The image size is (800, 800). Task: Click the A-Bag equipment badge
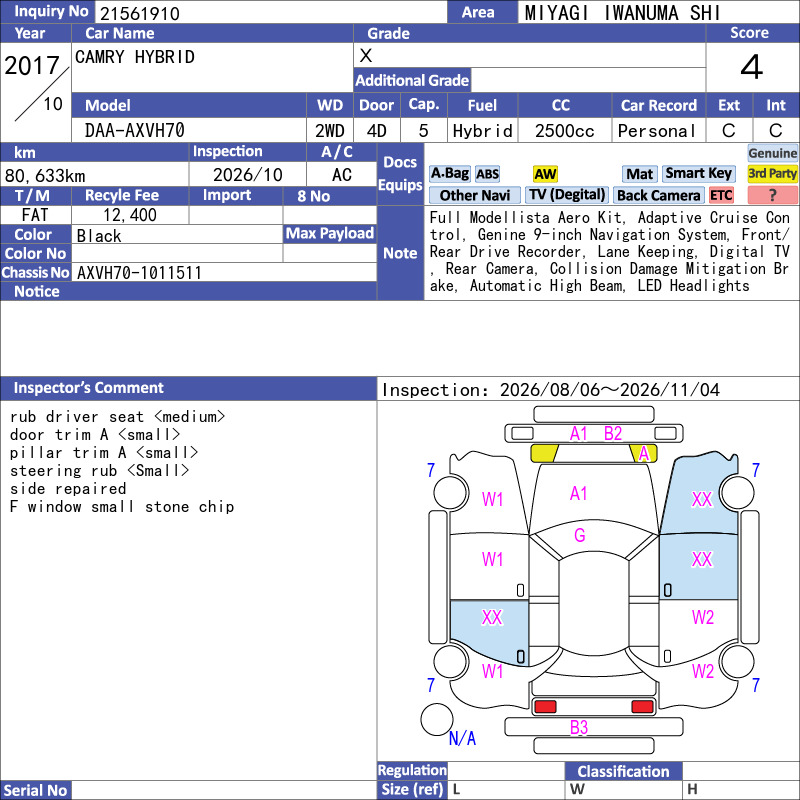449,173
